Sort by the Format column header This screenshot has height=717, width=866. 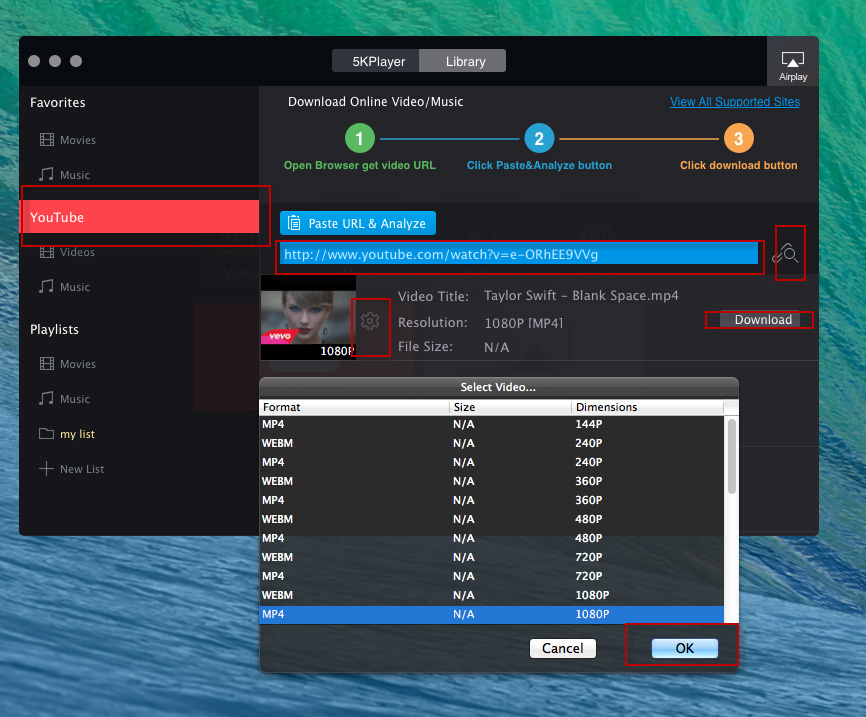(x=354, y=407)
